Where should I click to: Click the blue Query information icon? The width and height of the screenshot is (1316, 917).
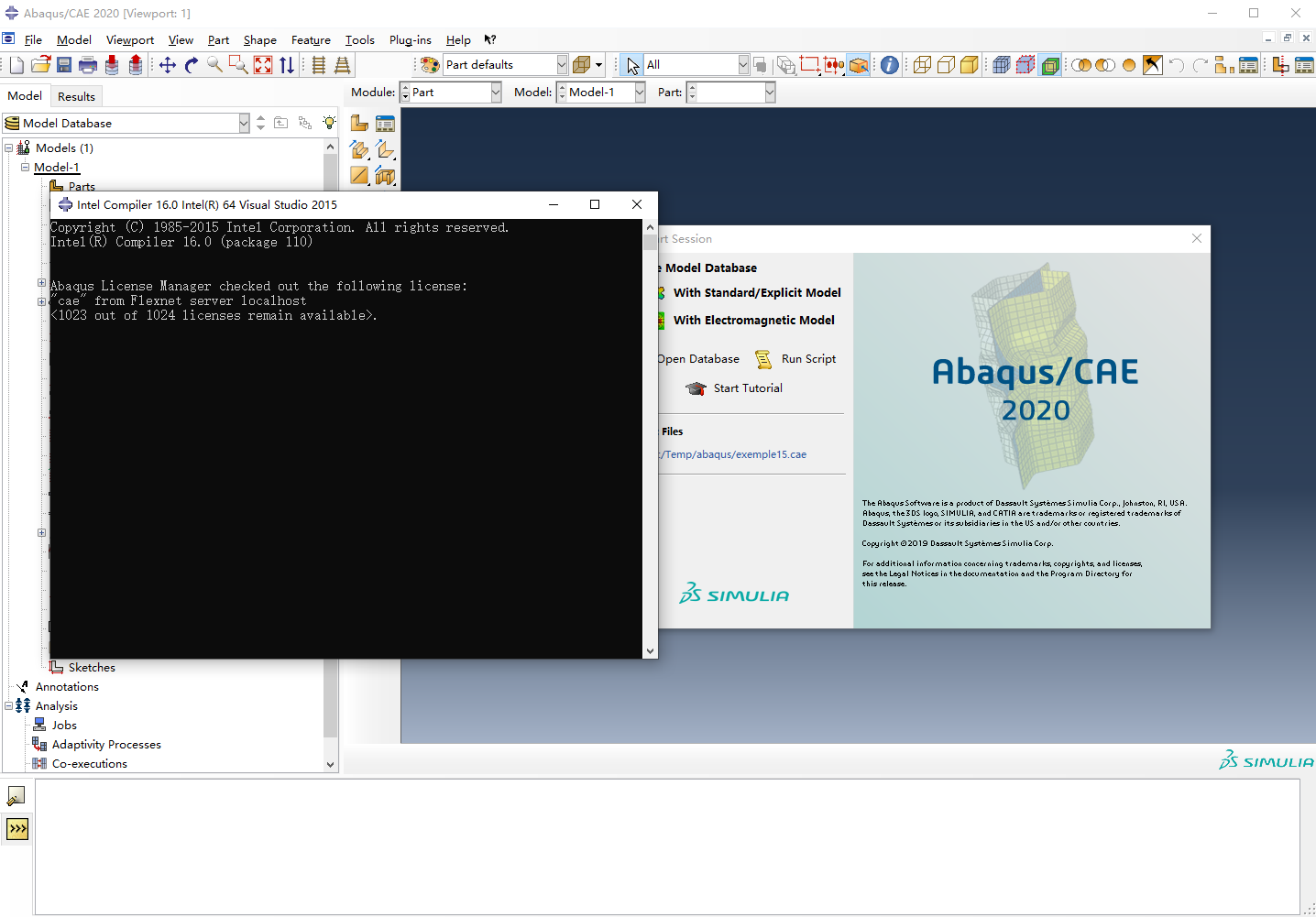[890, 65]
